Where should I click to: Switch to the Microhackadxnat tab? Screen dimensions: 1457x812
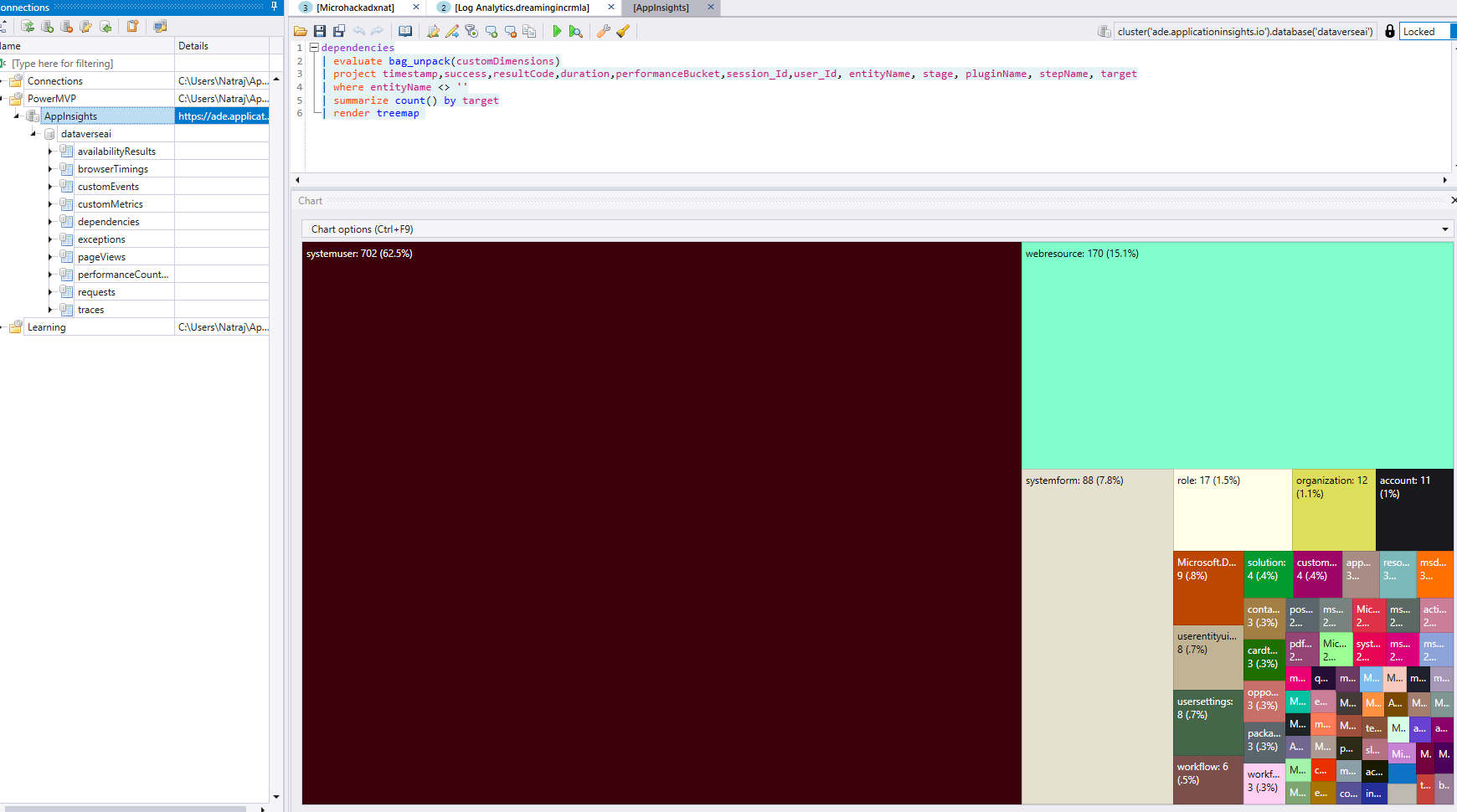(x=355, y=8)
